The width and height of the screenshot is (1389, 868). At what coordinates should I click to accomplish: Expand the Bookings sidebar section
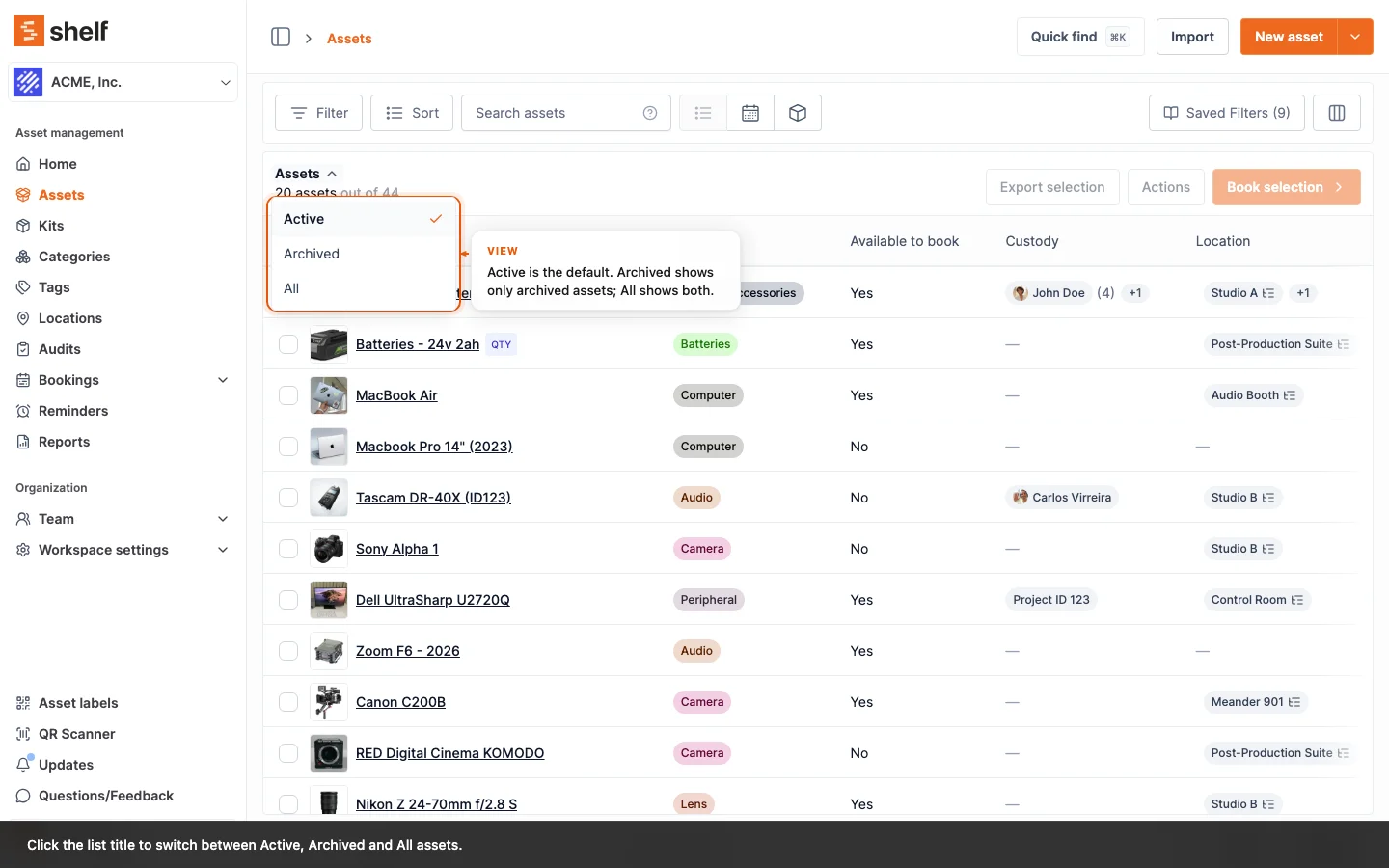223,380
